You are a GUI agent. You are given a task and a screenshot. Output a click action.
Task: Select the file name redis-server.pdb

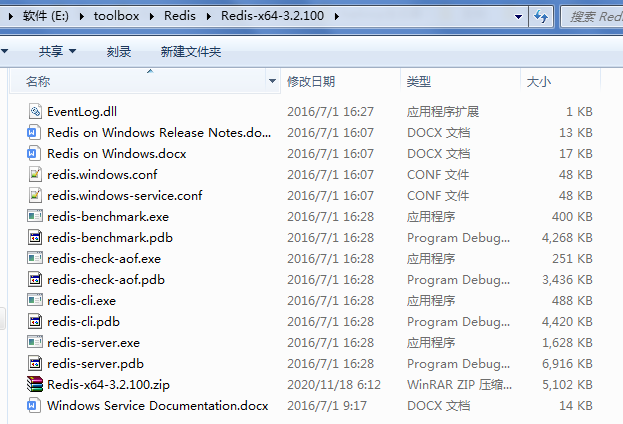(95, 364)
